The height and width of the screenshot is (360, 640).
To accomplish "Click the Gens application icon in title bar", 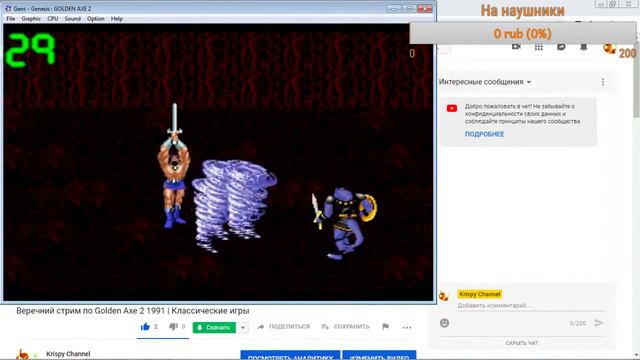I will (8, 8).
